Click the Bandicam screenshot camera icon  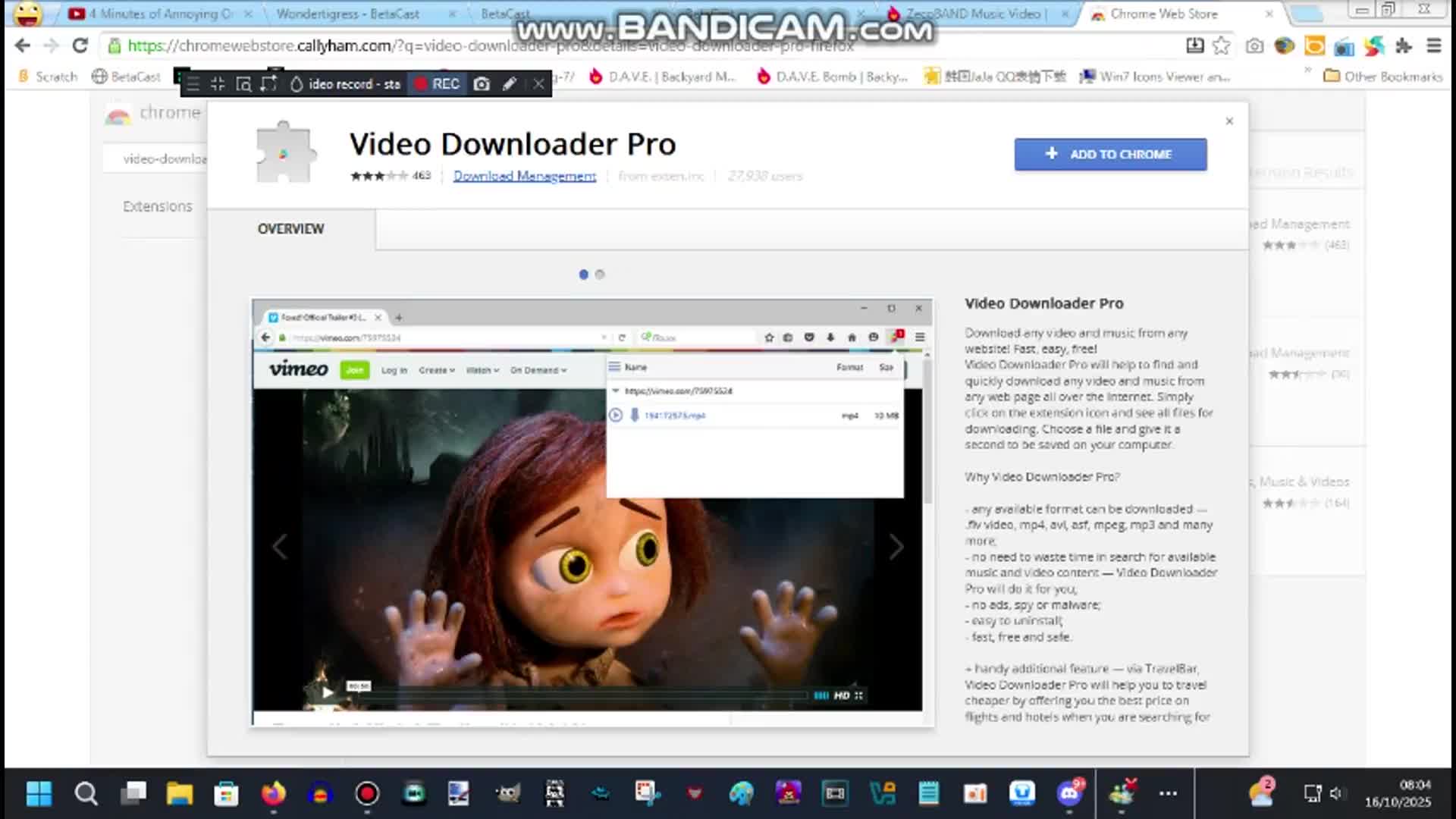[x=482, y=84]
